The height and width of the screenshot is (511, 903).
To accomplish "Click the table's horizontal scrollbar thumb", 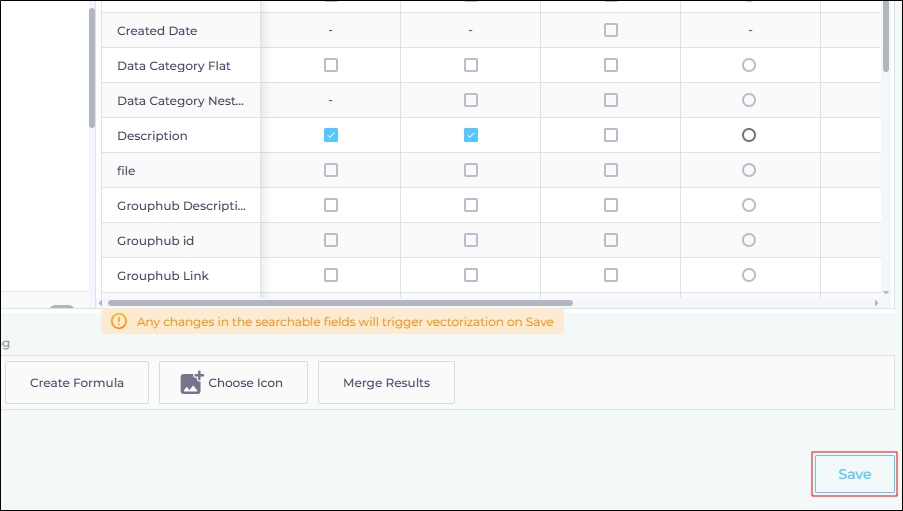I will click(x=340, y=302).
